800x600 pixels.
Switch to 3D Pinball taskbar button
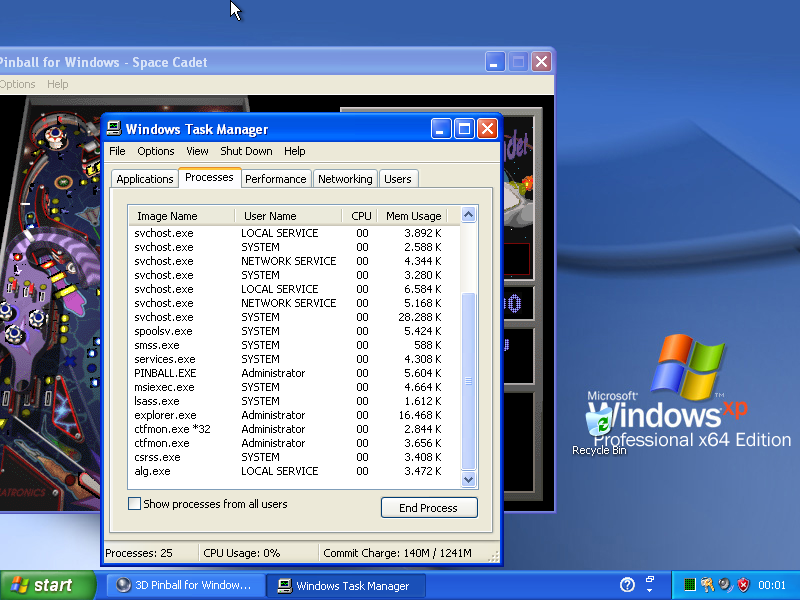[186, 585]
